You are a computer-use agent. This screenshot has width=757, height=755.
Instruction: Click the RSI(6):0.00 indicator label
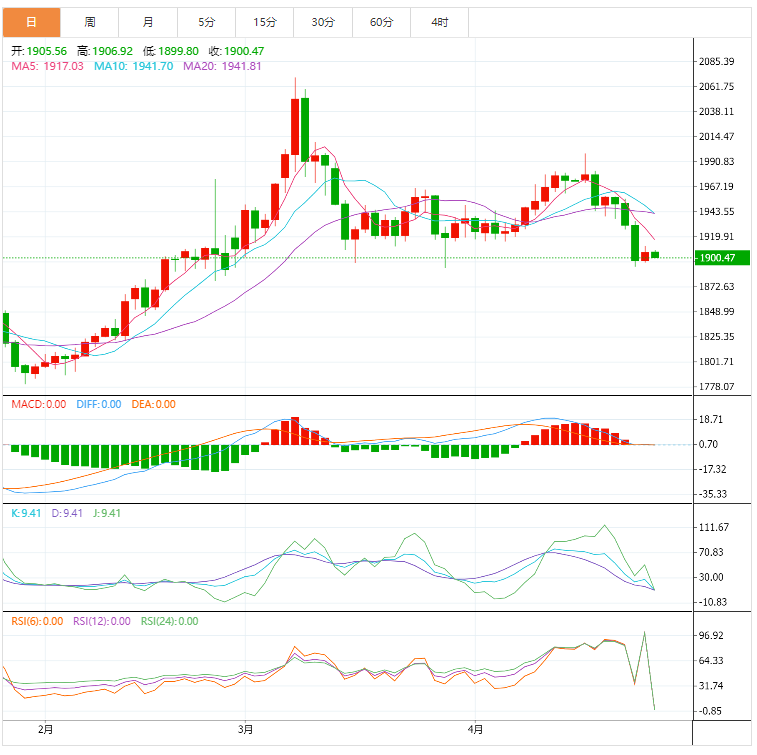pyautogui.click(x=37, y=621)
